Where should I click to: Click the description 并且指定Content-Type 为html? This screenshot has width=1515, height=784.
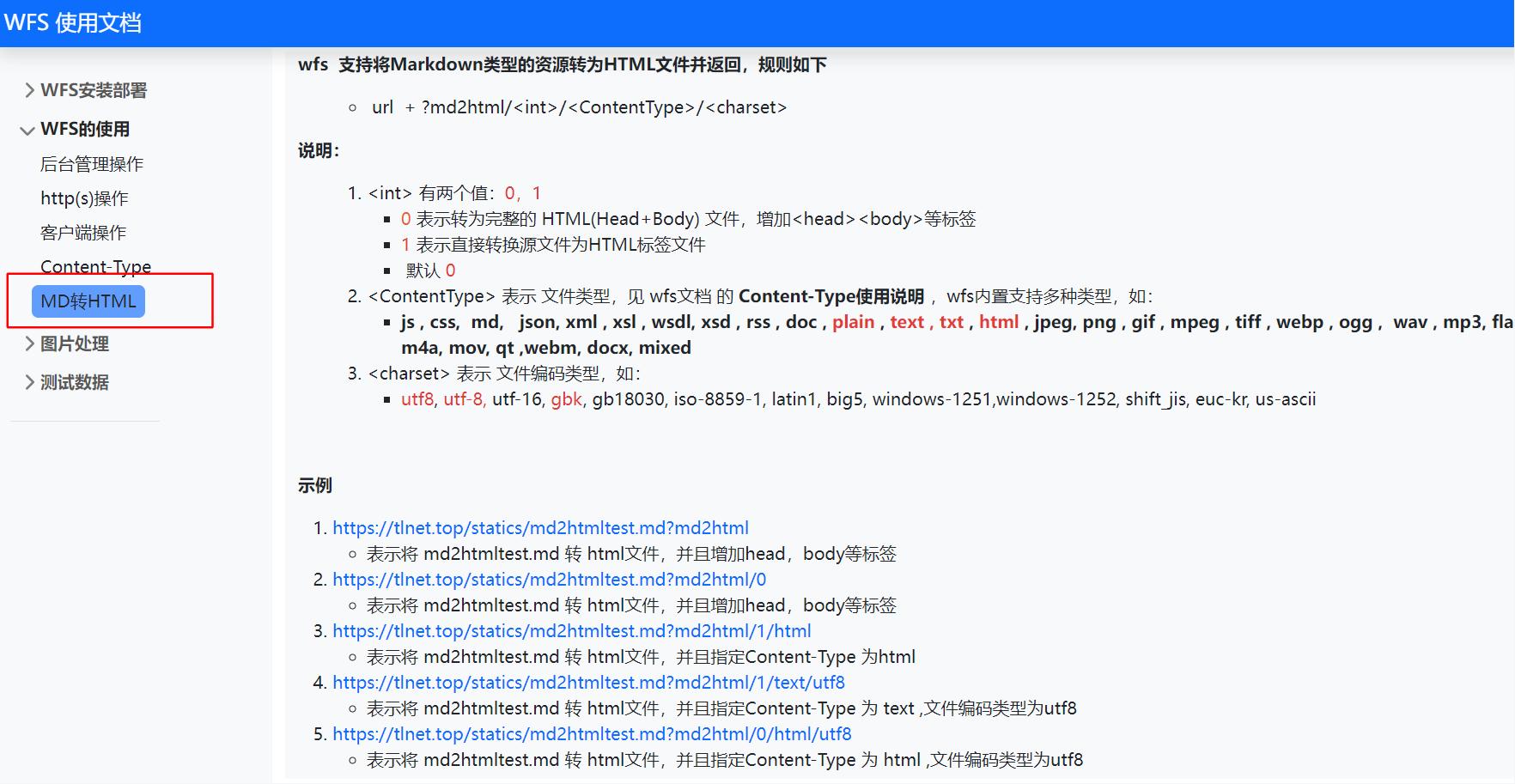[x=641, y=657]
